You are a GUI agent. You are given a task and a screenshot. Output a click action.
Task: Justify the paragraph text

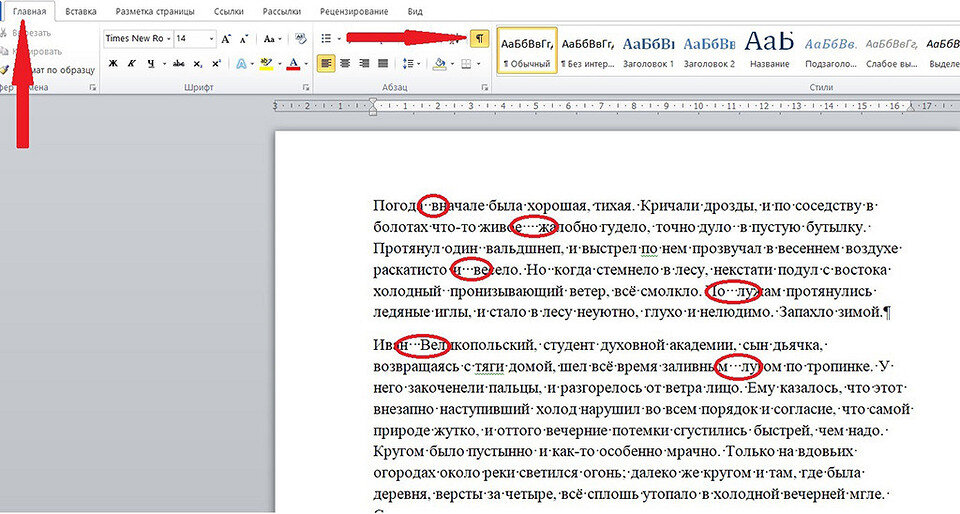pyautogui.click(x=383, y=64)
